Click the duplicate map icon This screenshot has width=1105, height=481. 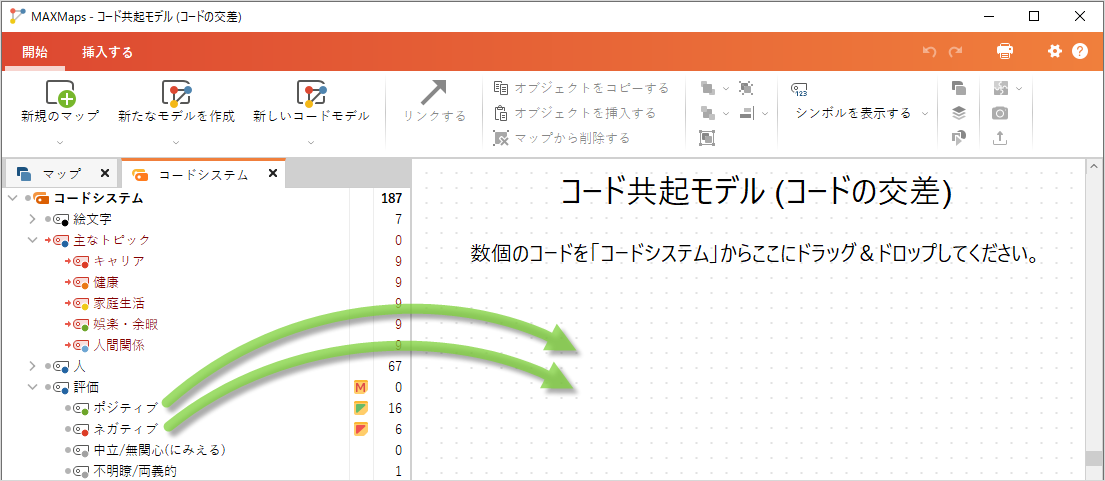959,88
